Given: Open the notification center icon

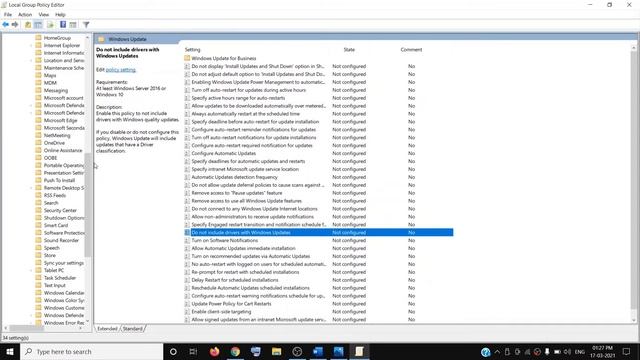Looking at the screenshot, I should (627, 351).
